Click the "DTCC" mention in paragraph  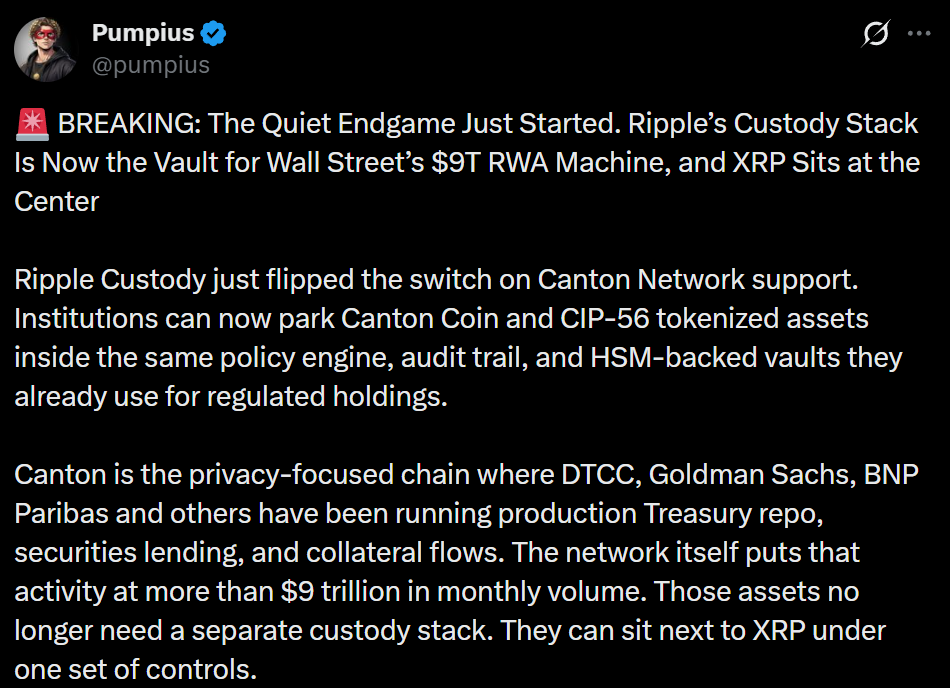tap(602, 475)
